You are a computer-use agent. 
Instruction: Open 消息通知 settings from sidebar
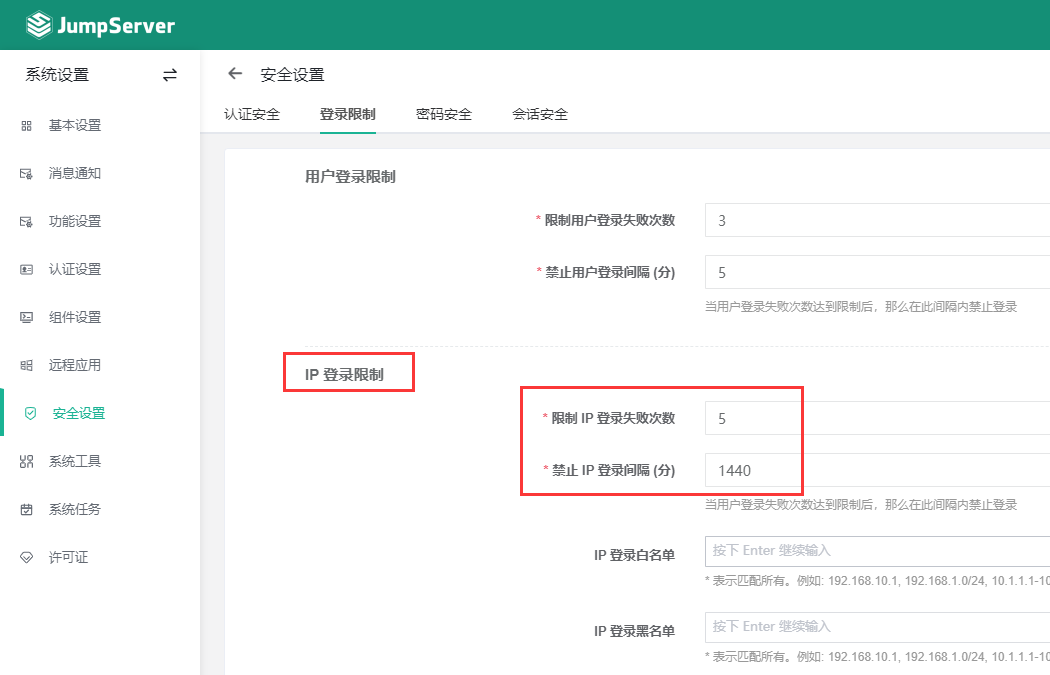(x=70, y=173)
